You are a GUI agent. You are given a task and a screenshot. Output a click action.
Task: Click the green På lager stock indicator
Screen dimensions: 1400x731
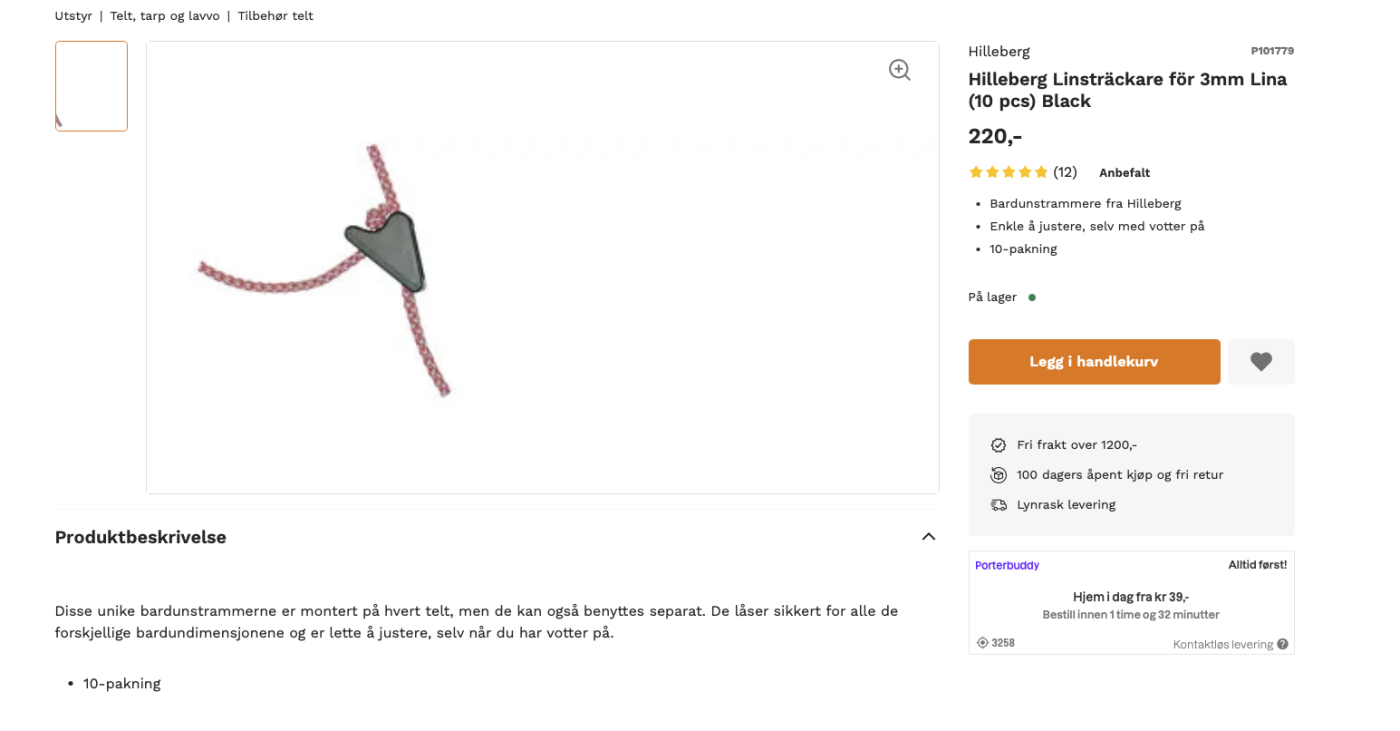pyautogui.click(x=1031, y=296)
